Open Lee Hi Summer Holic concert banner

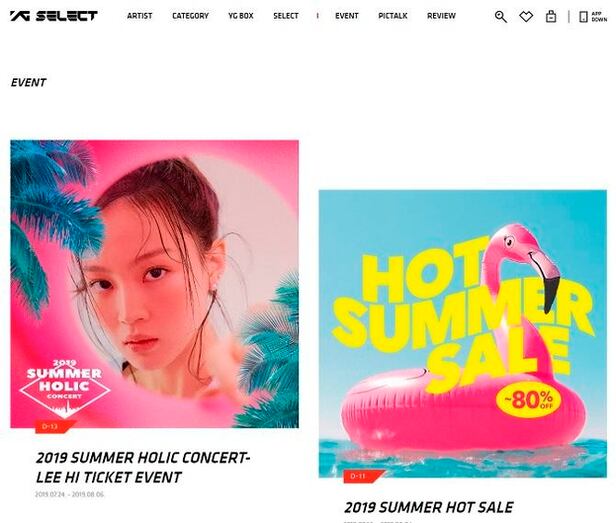coord(154,284)
